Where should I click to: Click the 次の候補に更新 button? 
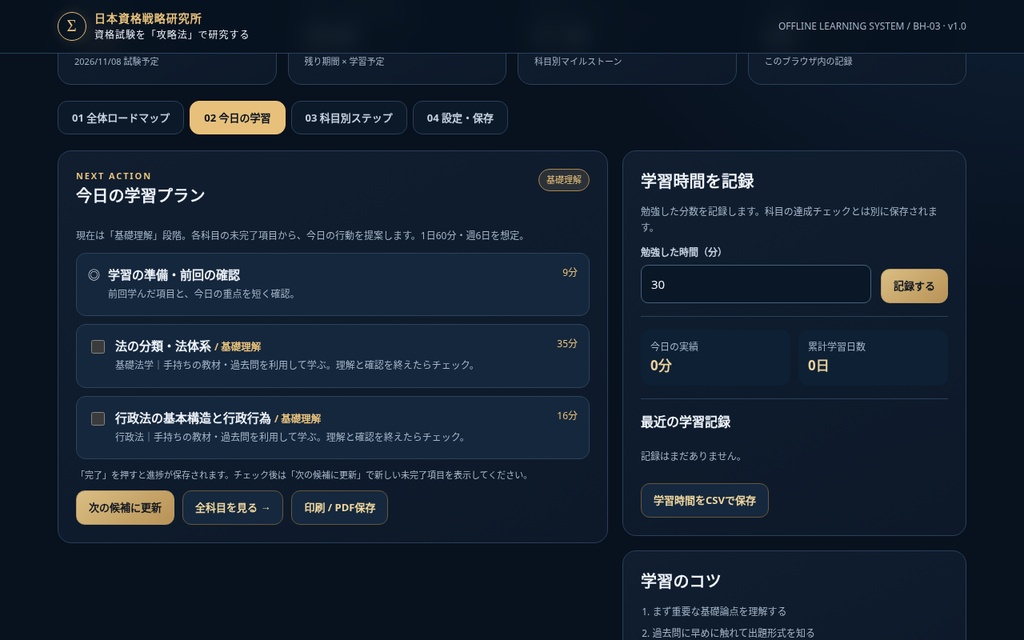point(125,507)
